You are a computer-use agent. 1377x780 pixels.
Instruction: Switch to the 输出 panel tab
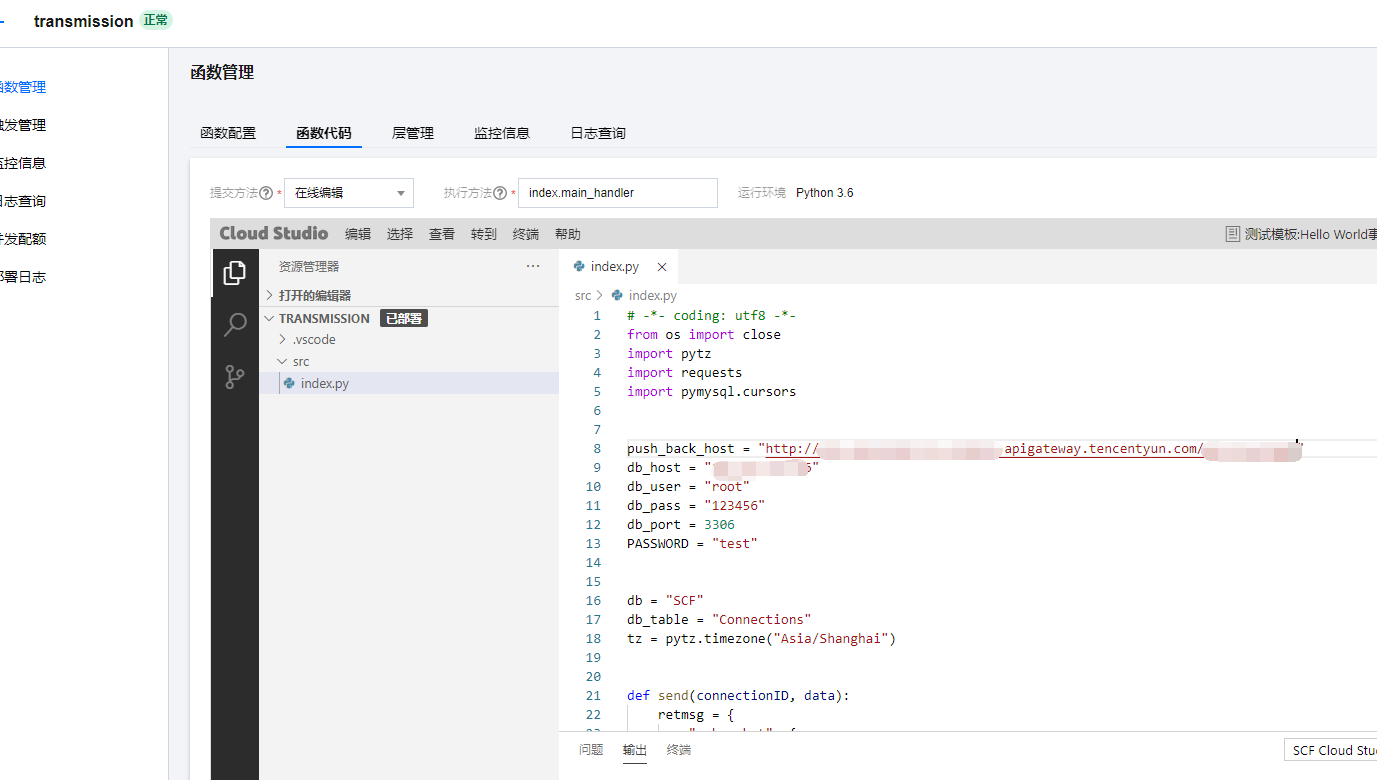pos(635,750)
